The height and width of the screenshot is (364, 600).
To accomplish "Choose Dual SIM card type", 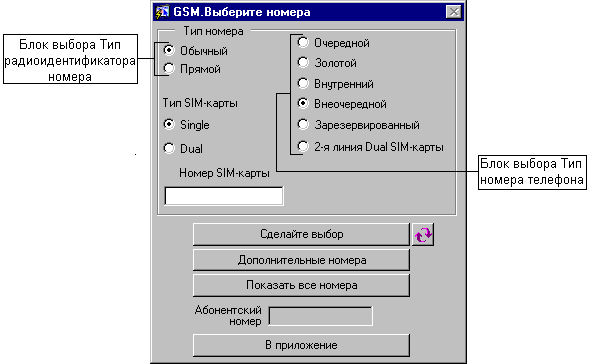I will (169, 148).
